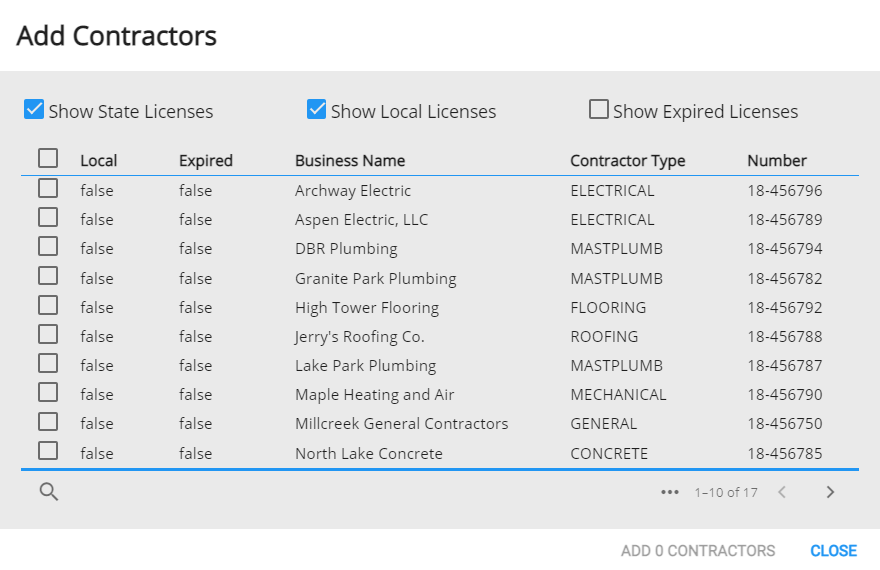Image resolution: width=880 pixels, height=570 pixels.
Task: Click license number 18-456792
Action: point(785,308)
